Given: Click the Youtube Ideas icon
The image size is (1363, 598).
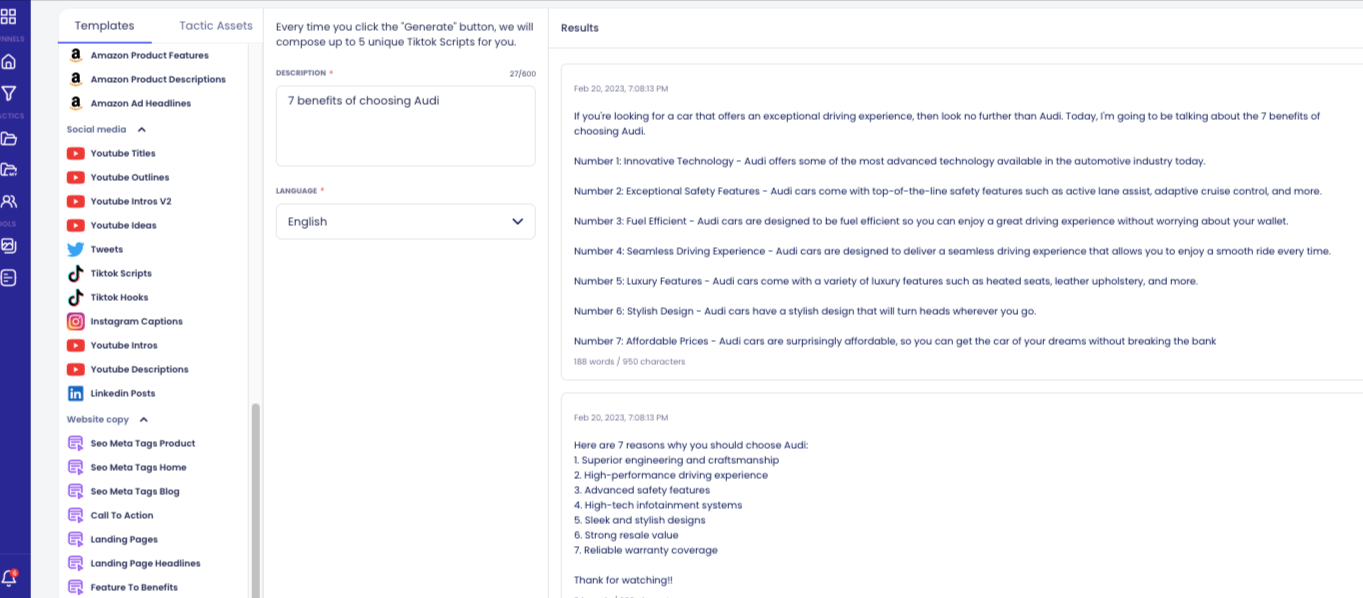Looking at the screenshot, I should [x=75, y=225].
